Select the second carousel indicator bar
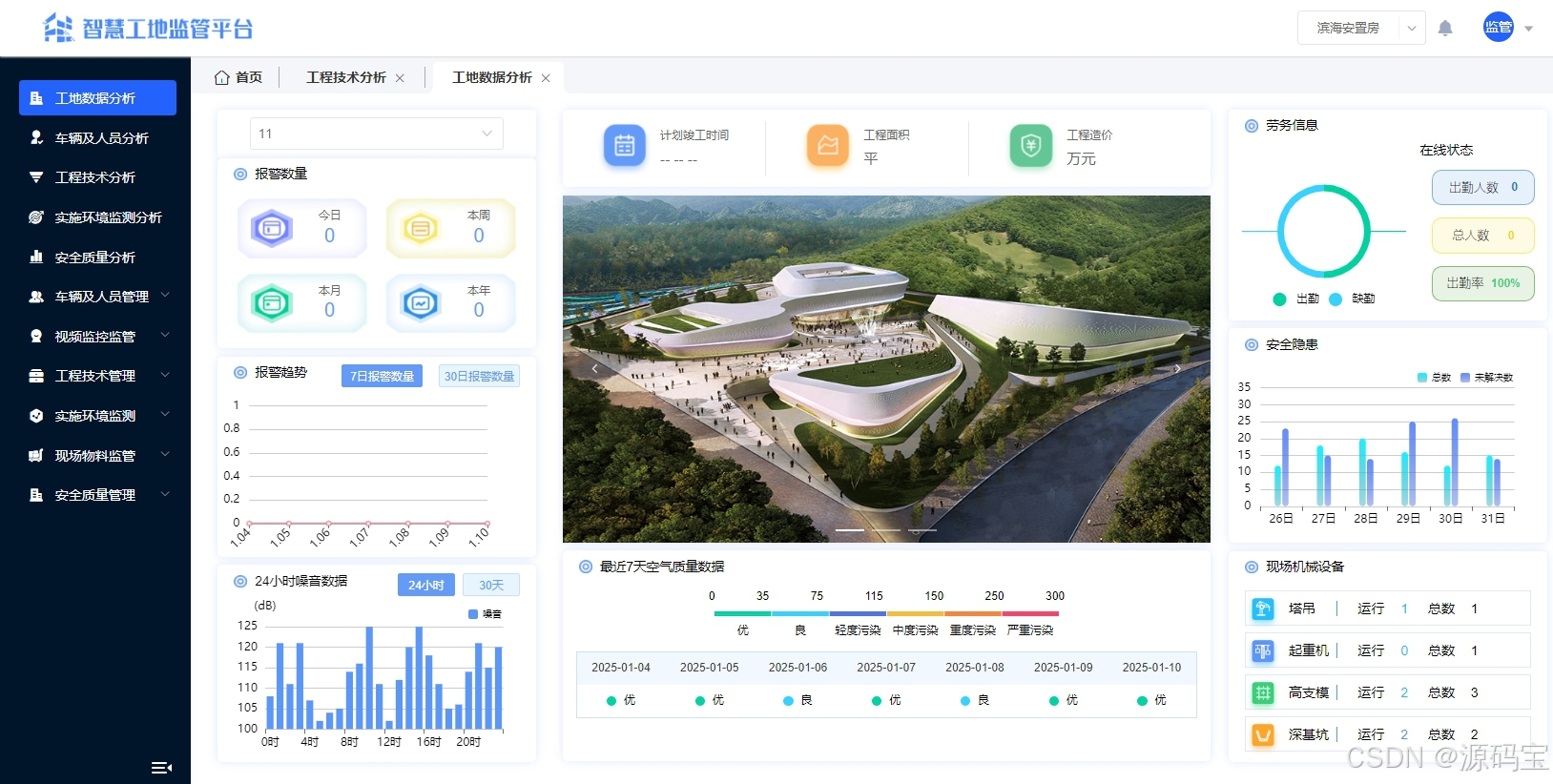The height and width of the screenshot is (784, 1553). pos(886,529)
